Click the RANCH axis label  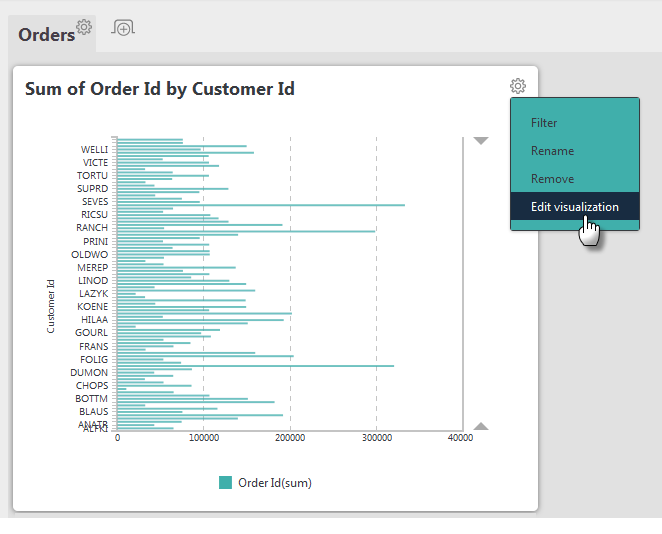[92, 228]
